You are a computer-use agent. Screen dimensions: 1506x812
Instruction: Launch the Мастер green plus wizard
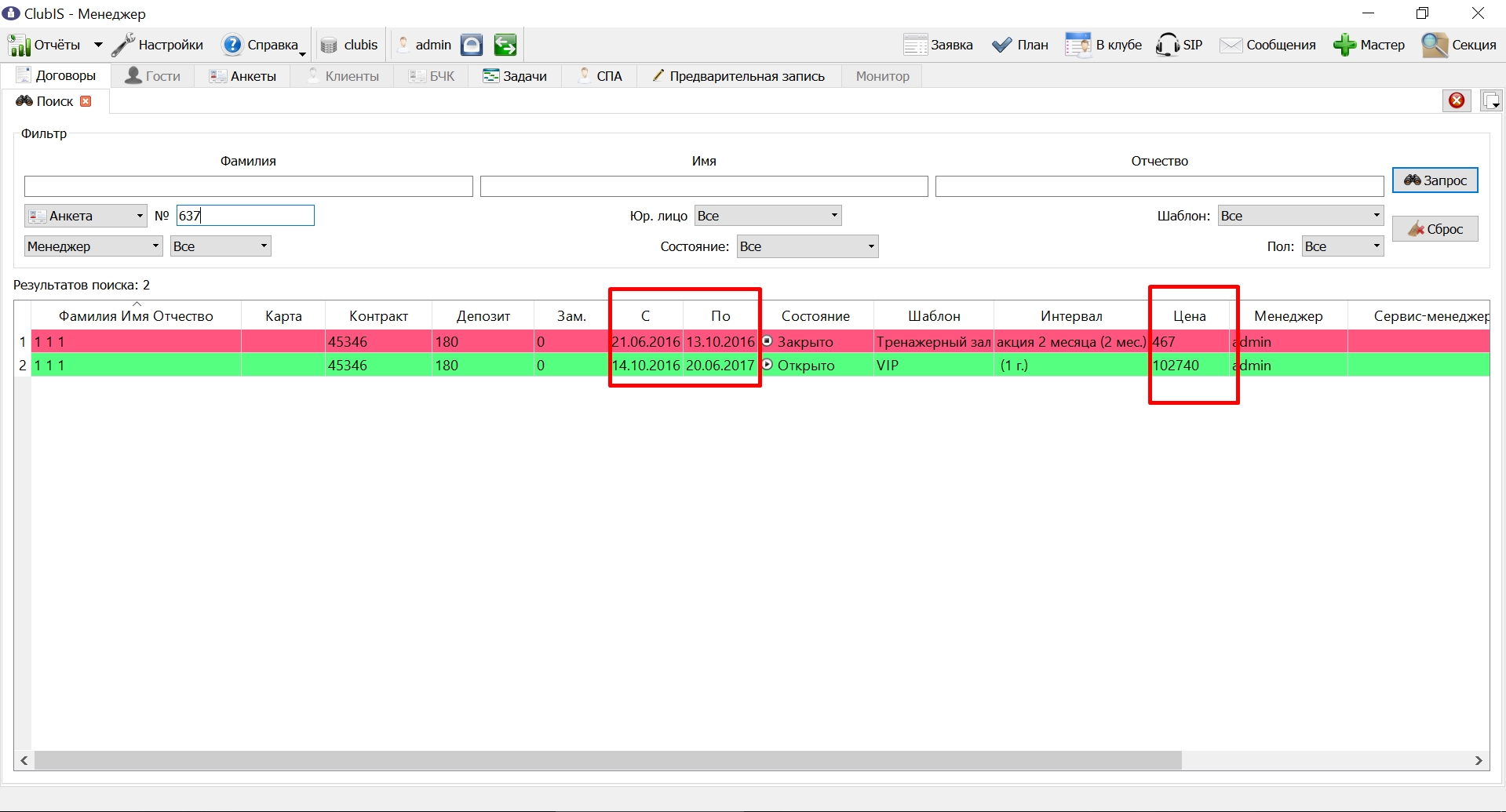click(1369, 45)
